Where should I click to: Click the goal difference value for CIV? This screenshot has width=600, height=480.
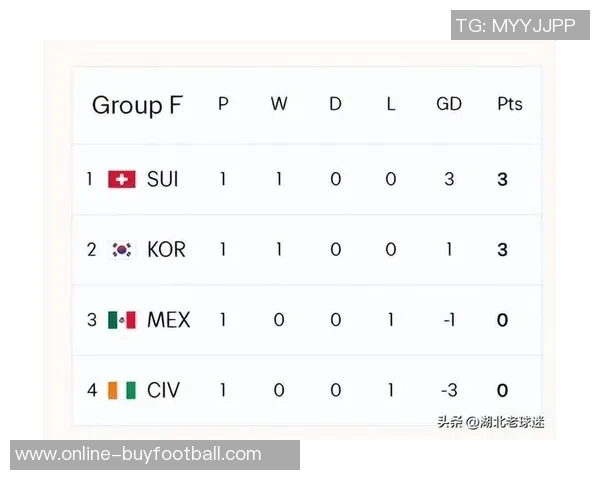click(448, 390)
